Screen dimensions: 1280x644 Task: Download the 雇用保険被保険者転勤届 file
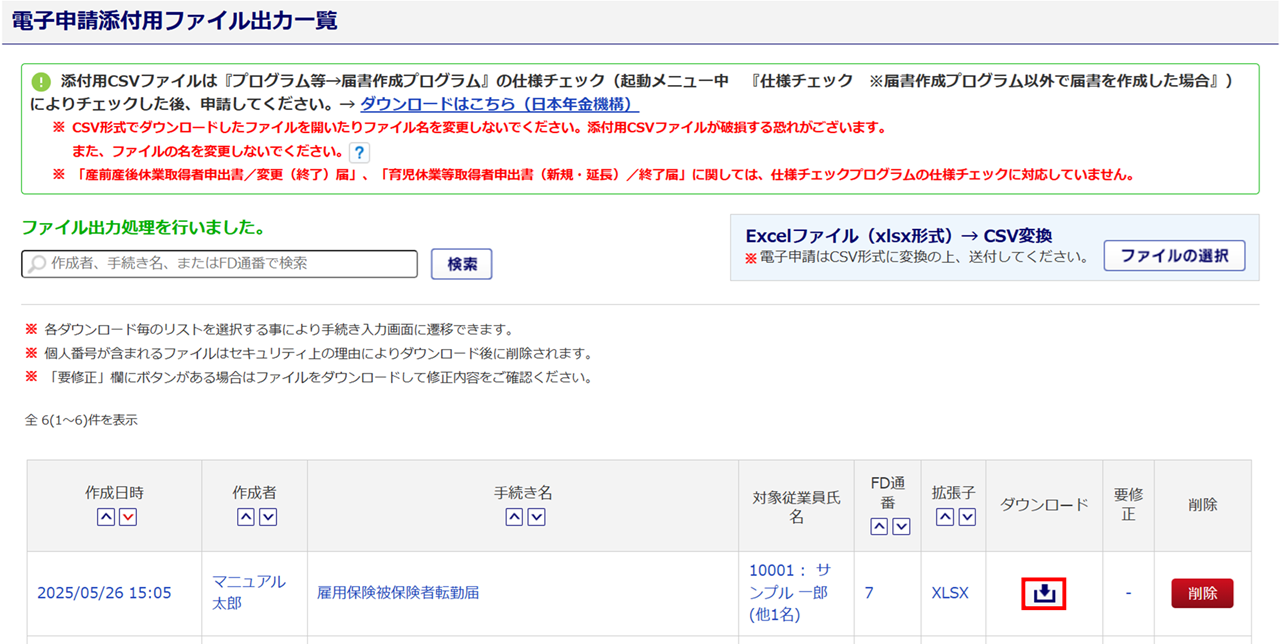(1044, 593)
